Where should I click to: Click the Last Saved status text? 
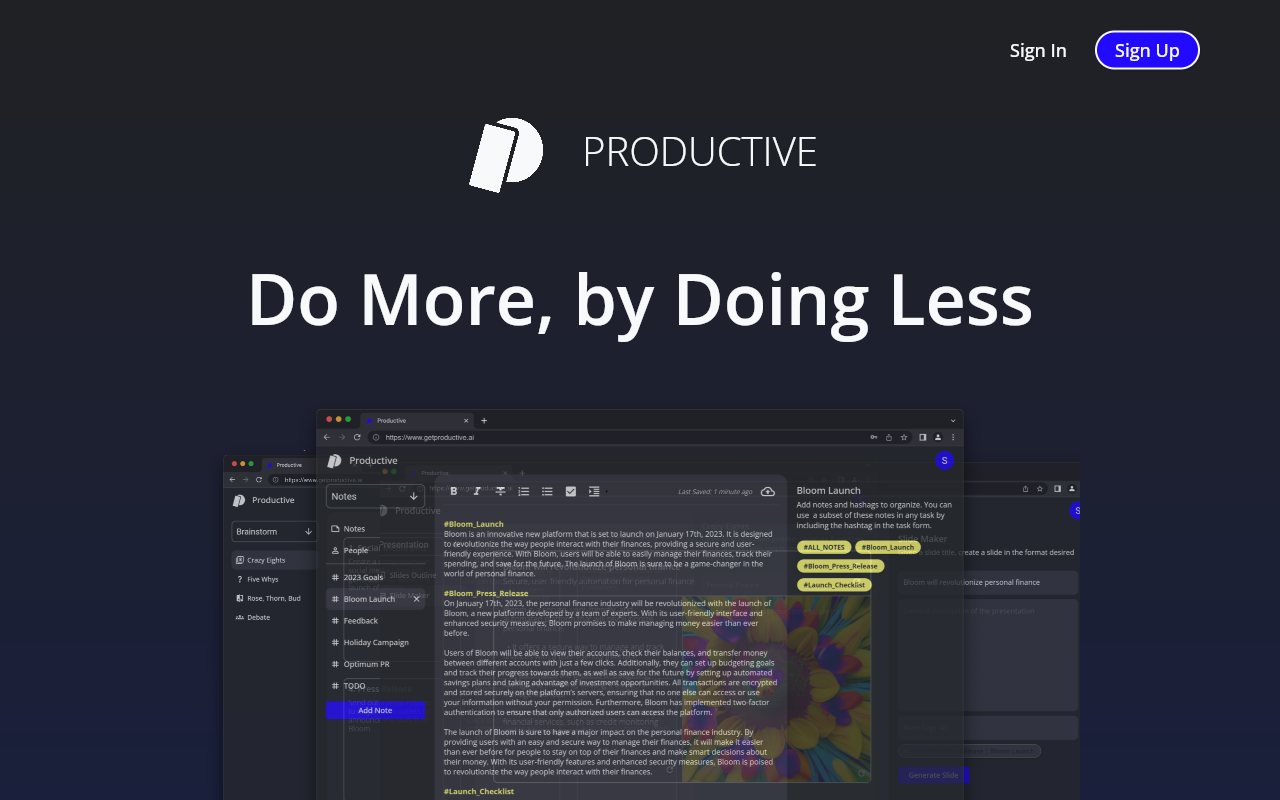pos(715,492)
